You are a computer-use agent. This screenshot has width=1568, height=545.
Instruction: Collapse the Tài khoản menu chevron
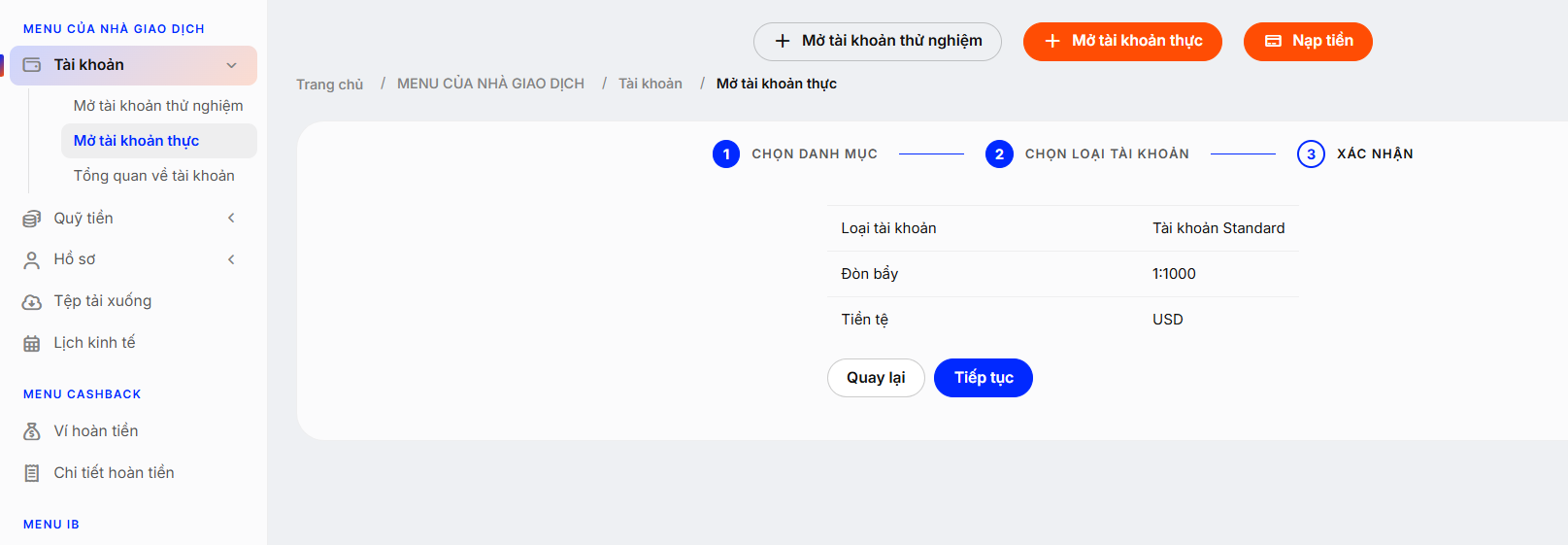coord(232,65)
